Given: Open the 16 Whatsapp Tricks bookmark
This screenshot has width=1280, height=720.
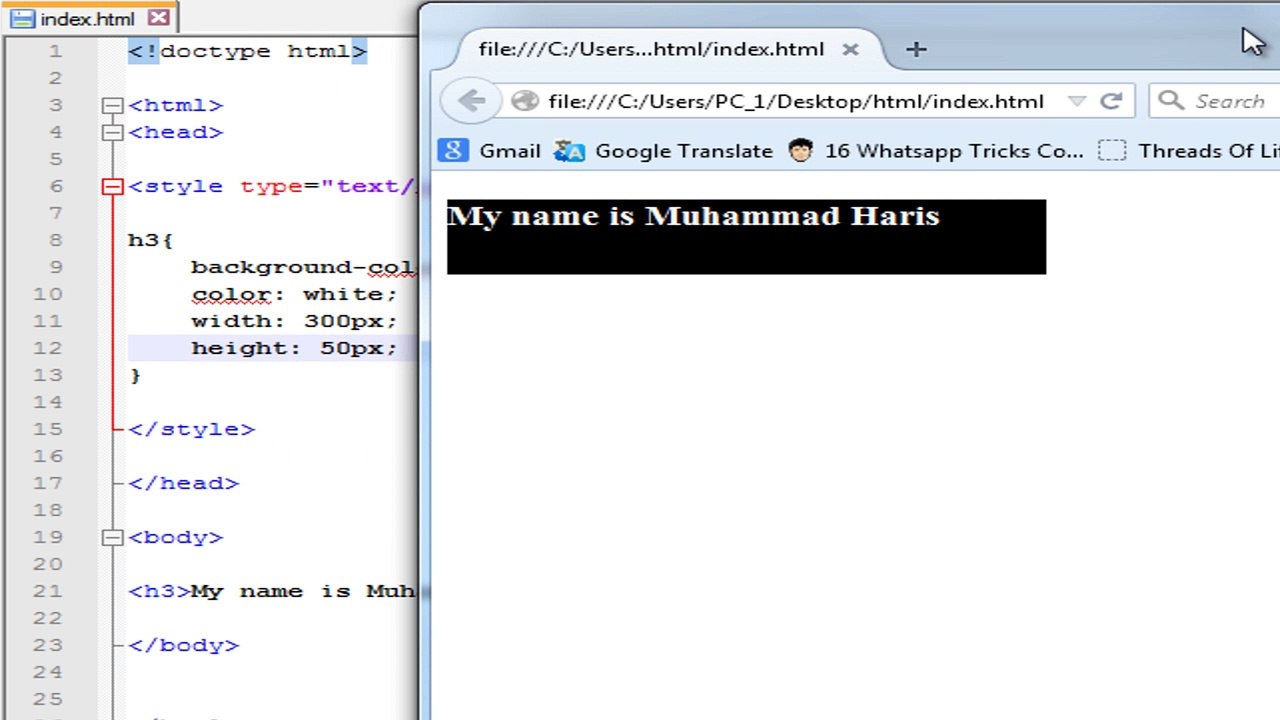Looking at the screenshot, I should pos(936,151).
